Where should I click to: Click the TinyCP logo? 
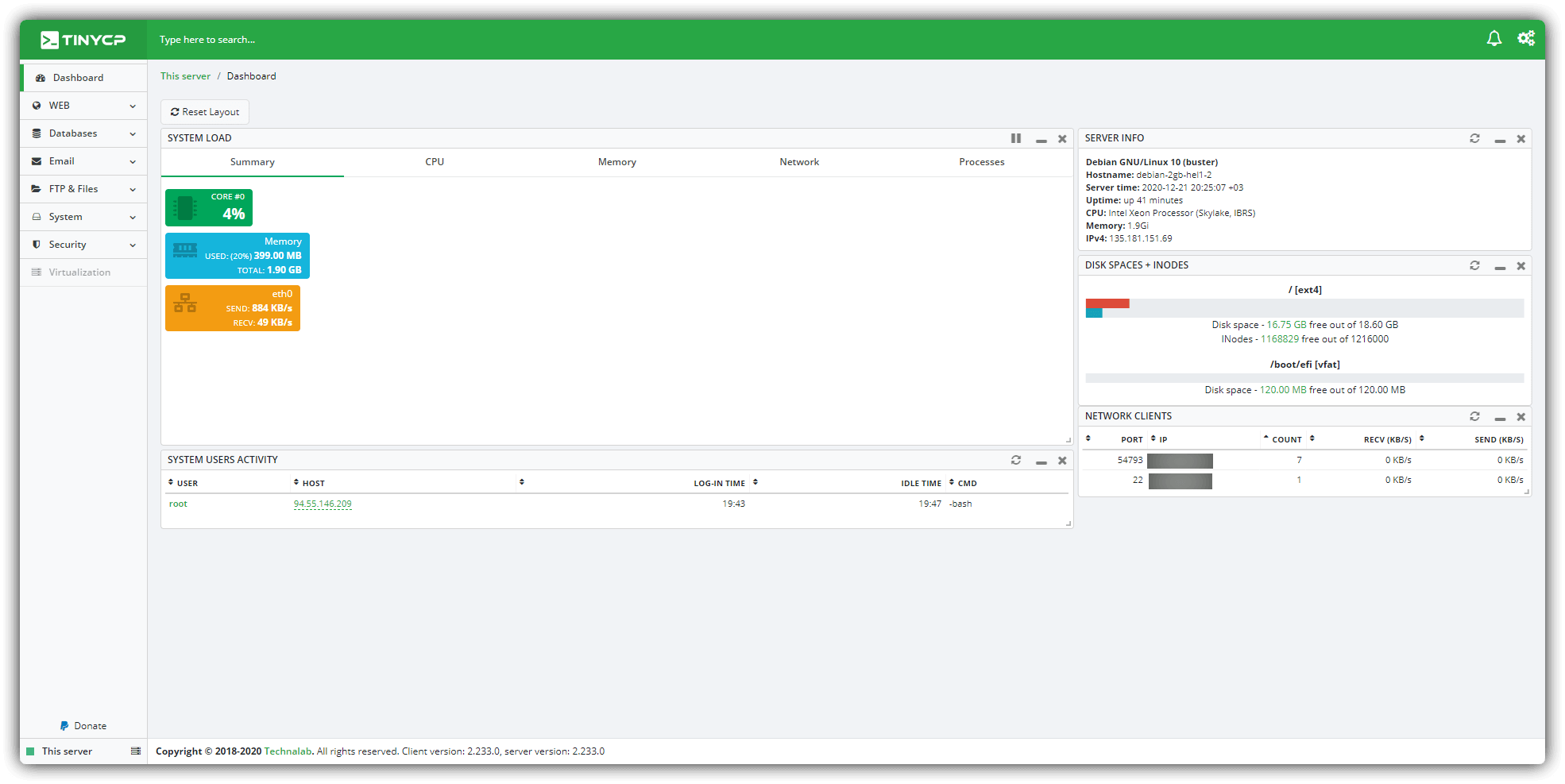coord(83,40)
